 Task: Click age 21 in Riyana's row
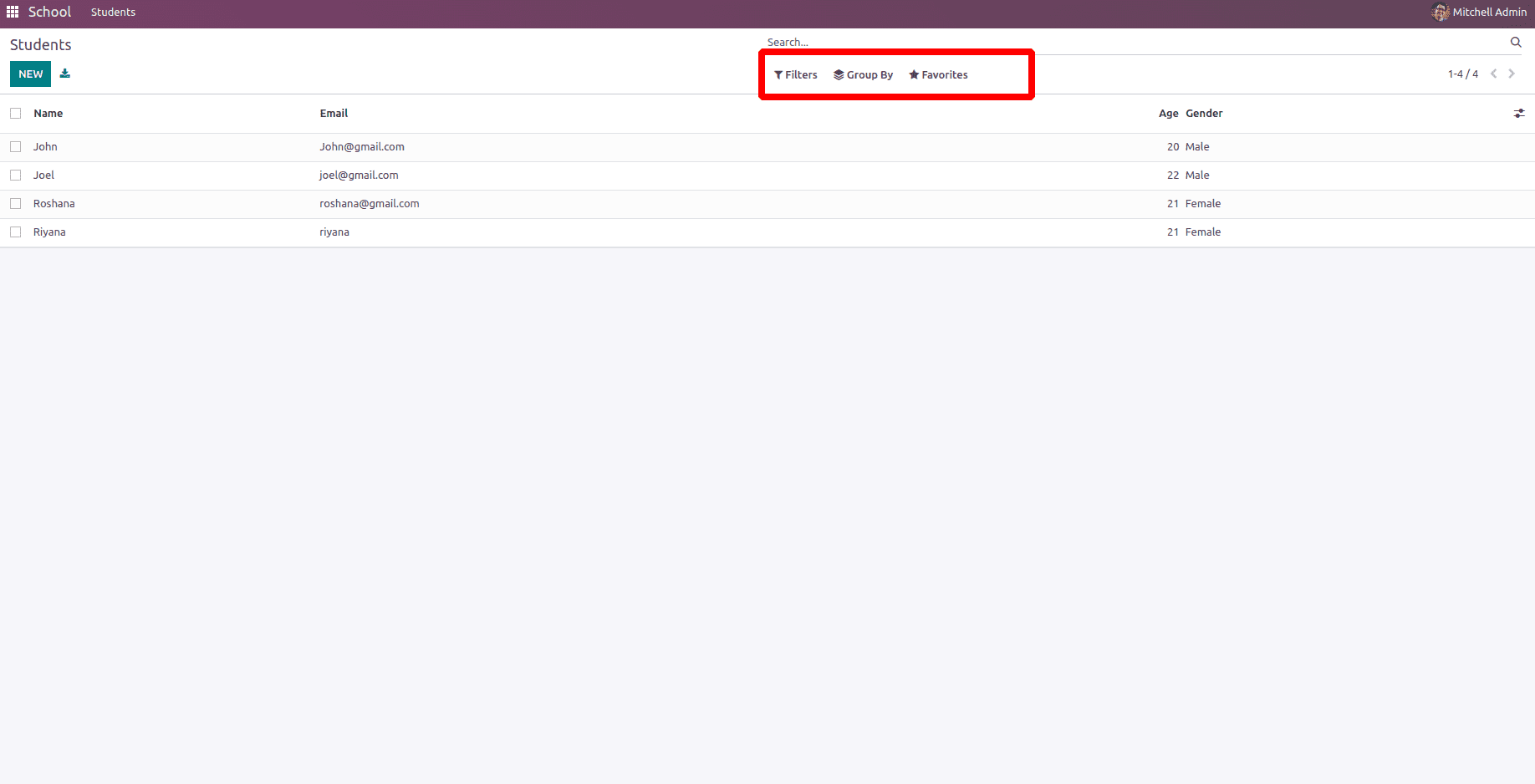point(1173,232)
